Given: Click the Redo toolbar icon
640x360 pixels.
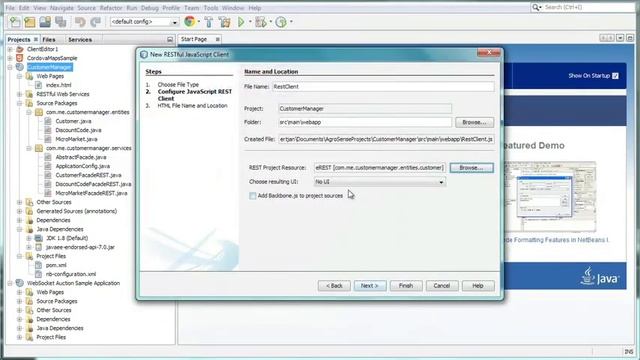Looking at the screenshot, I should (x=96, y=22).
